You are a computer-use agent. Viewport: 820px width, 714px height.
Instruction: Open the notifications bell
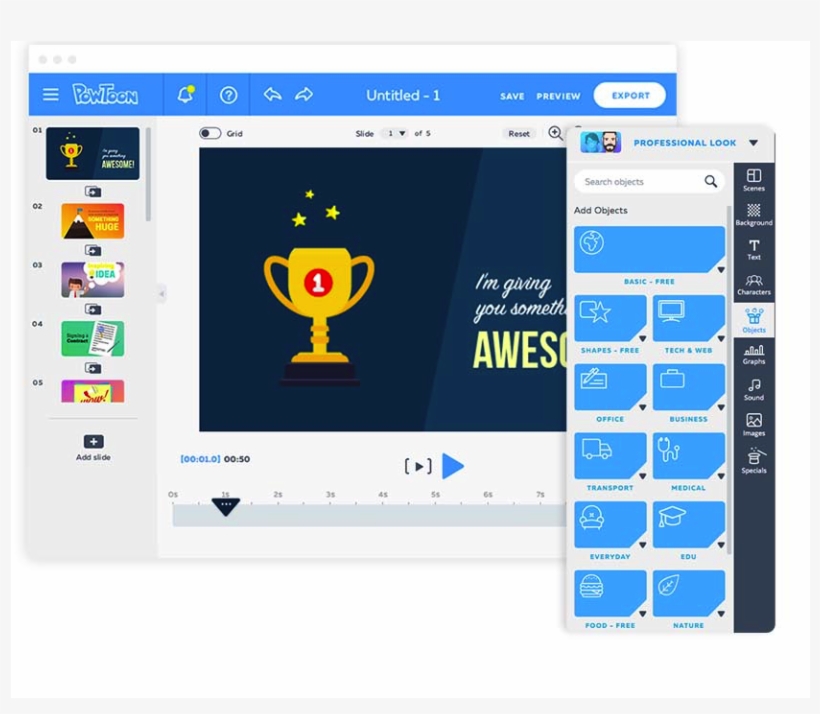pos(185,95)
